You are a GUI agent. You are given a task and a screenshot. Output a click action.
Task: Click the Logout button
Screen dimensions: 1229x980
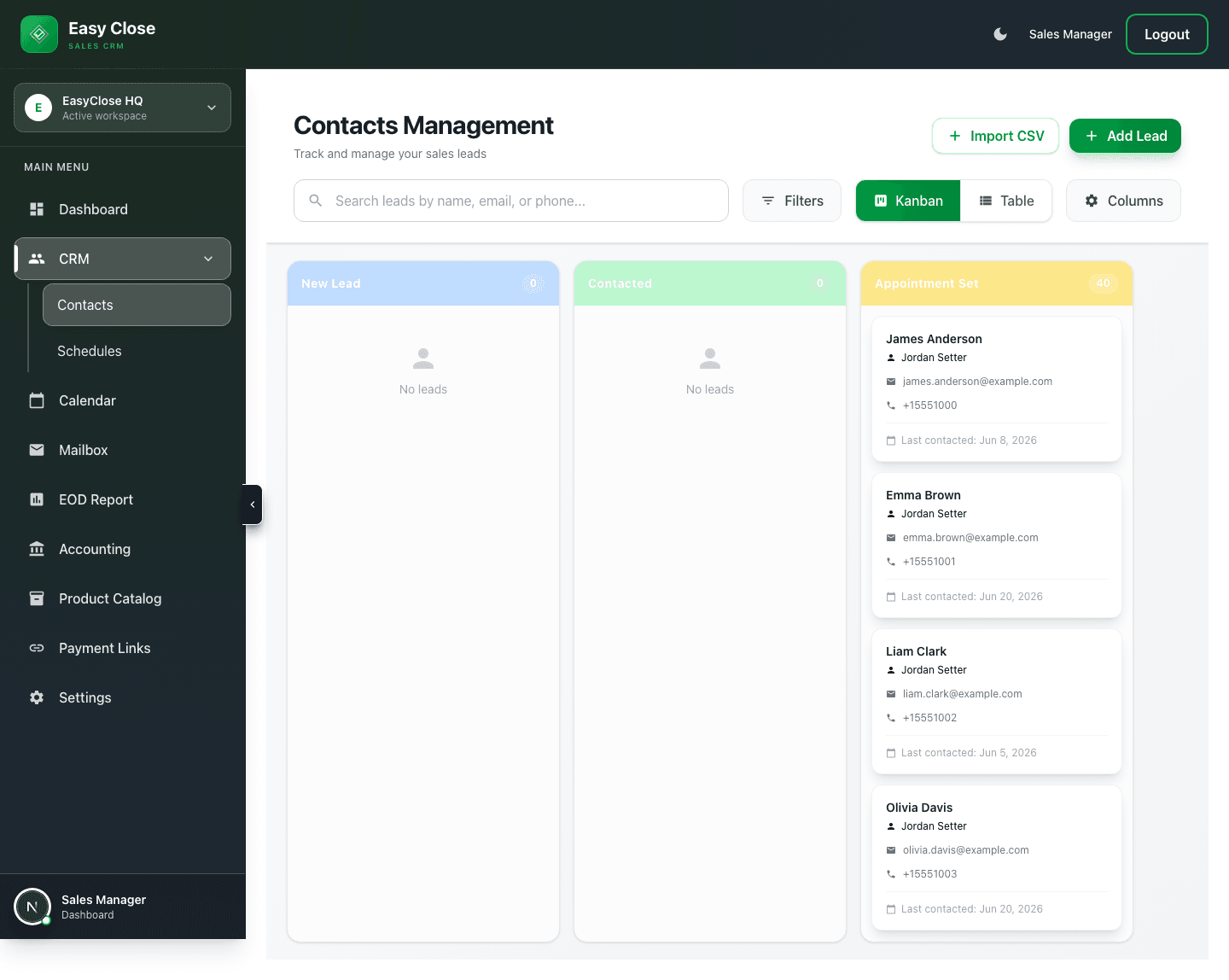(1167, 34)
